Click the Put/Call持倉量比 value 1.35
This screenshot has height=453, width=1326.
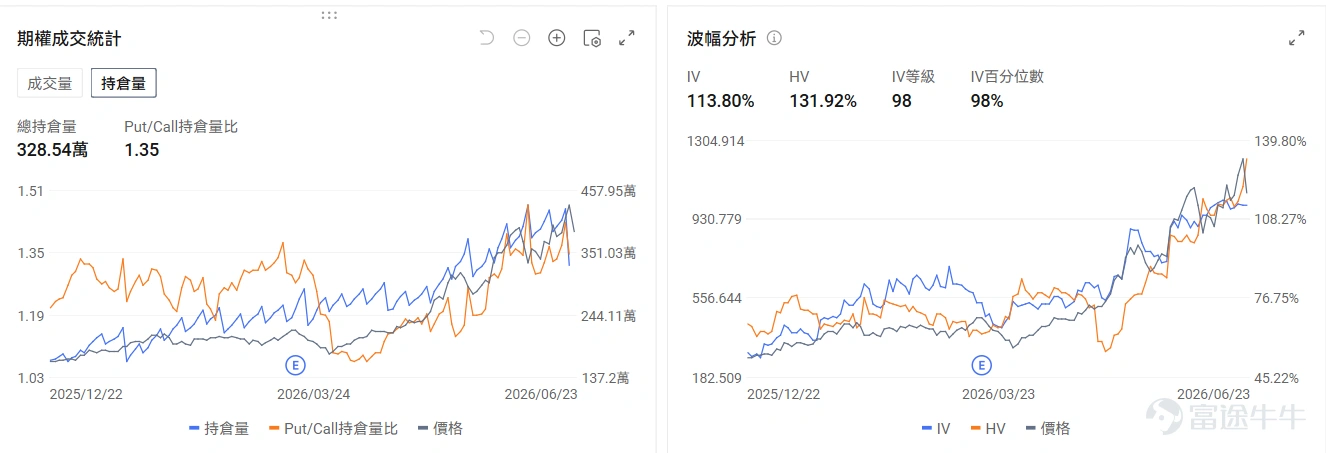142,150
